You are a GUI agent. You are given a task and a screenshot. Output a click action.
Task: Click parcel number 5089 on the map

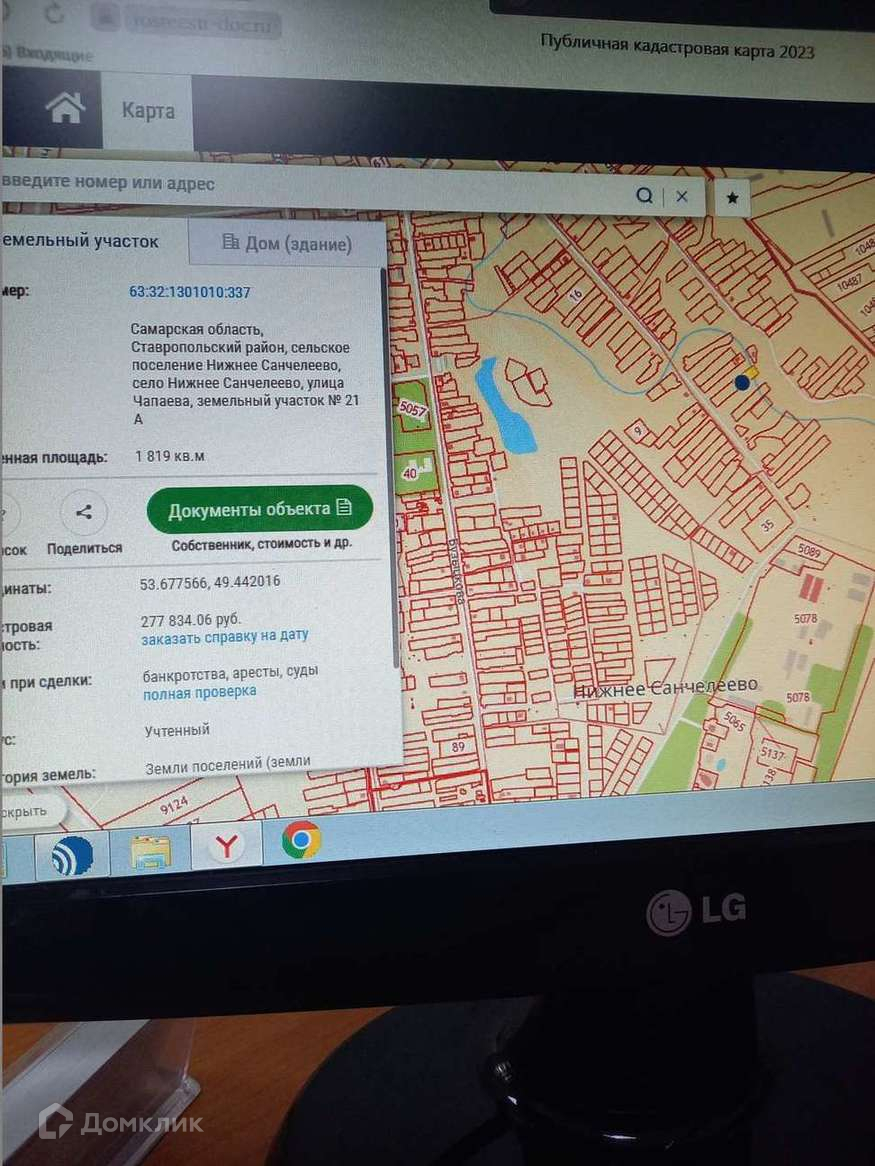tap(808, 550)
